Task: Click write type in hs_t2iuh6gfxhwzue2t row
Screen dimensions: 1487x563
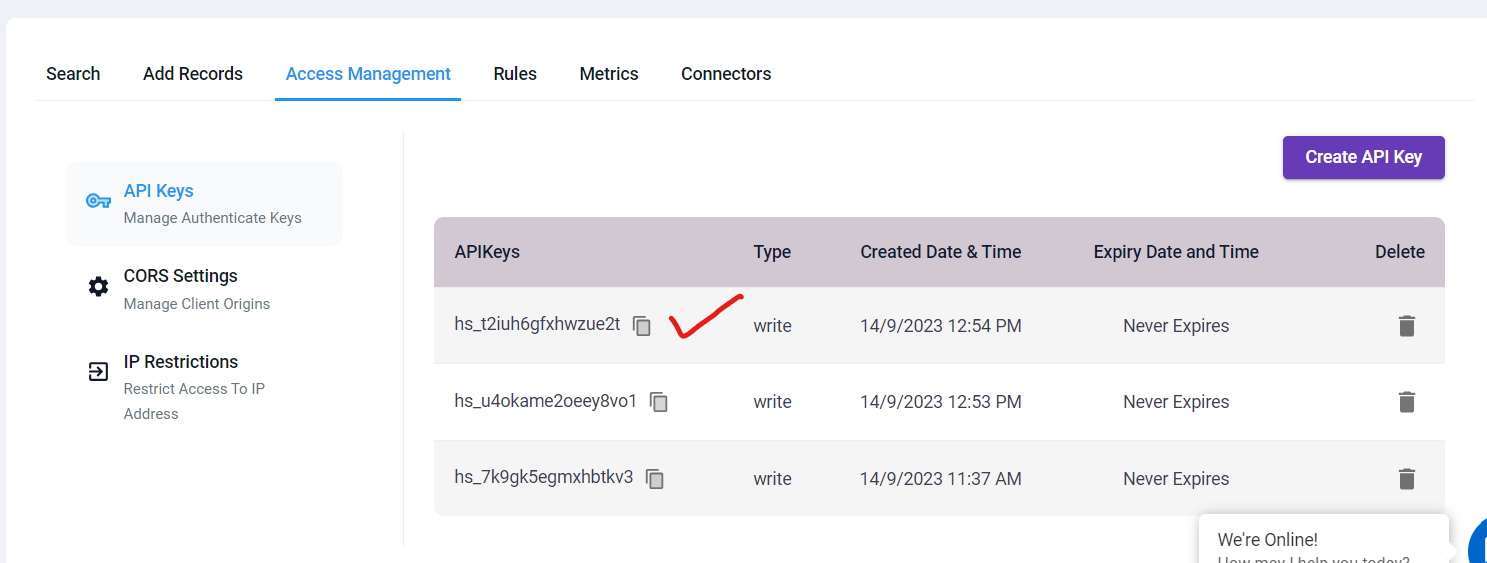Action: coord(772,326)
